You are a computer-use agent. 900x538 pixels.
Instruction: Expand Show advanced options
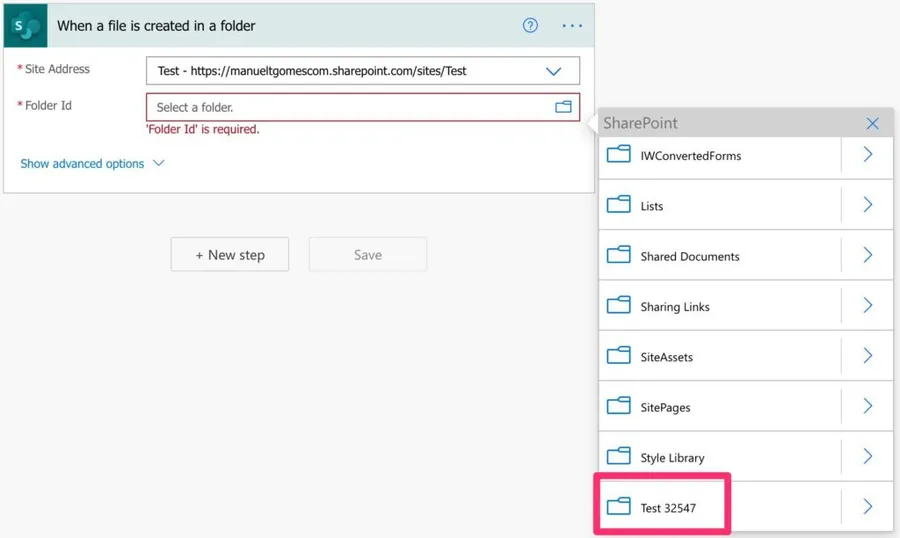(92, 163)
